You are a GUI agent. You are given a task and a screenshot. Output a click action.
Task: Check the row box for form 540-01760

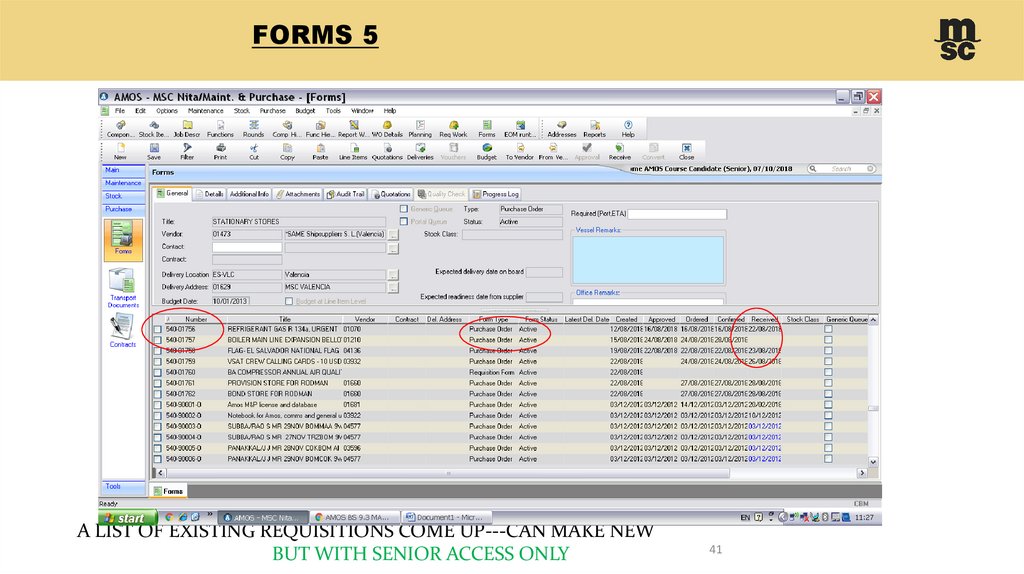(x=157, y=372)
